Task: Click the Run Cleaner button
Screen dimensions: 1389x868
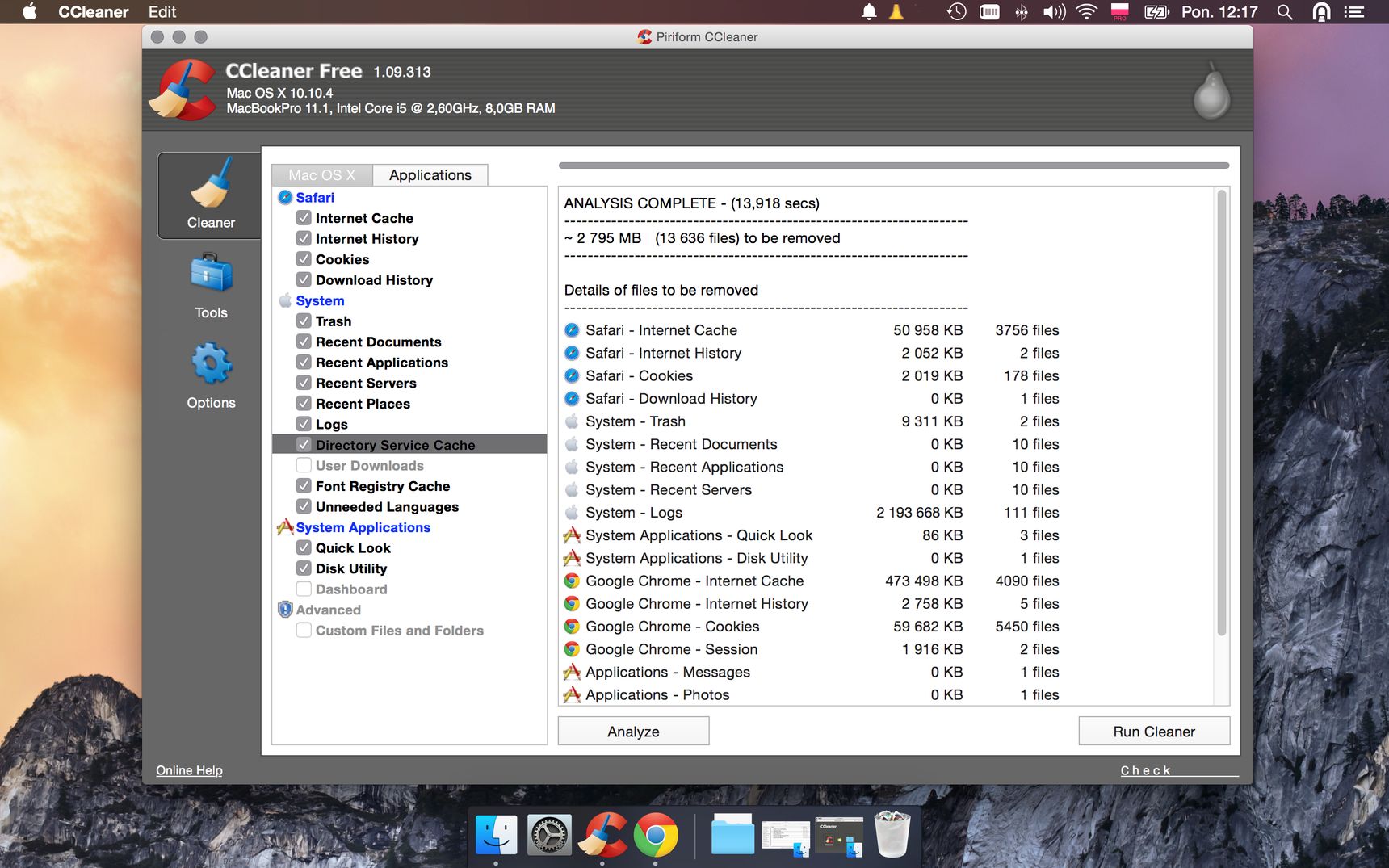Action: [1154, 732]
